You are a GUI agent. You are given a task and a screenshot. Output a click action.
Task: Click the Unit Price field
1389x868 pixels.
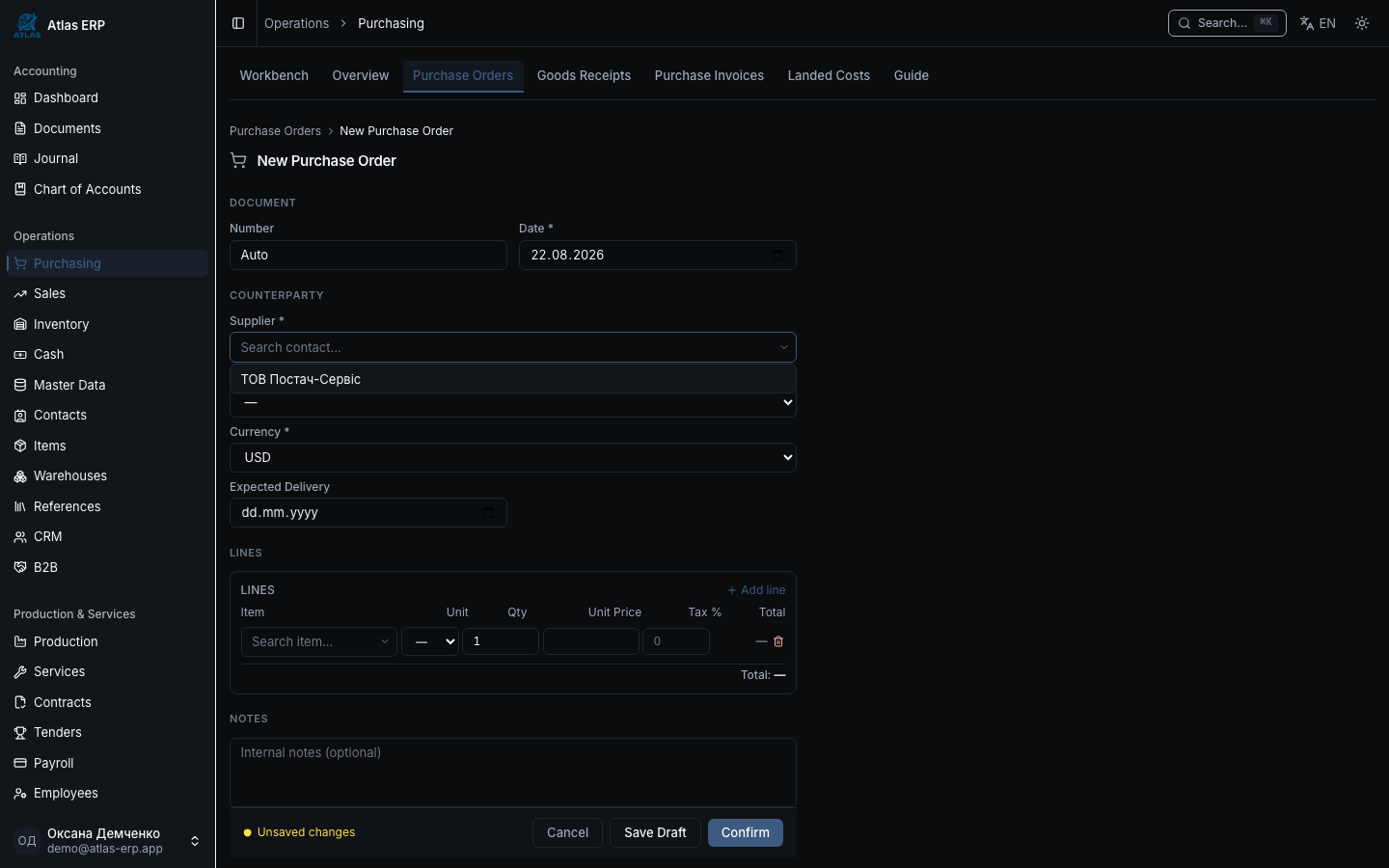click(591, 641)
